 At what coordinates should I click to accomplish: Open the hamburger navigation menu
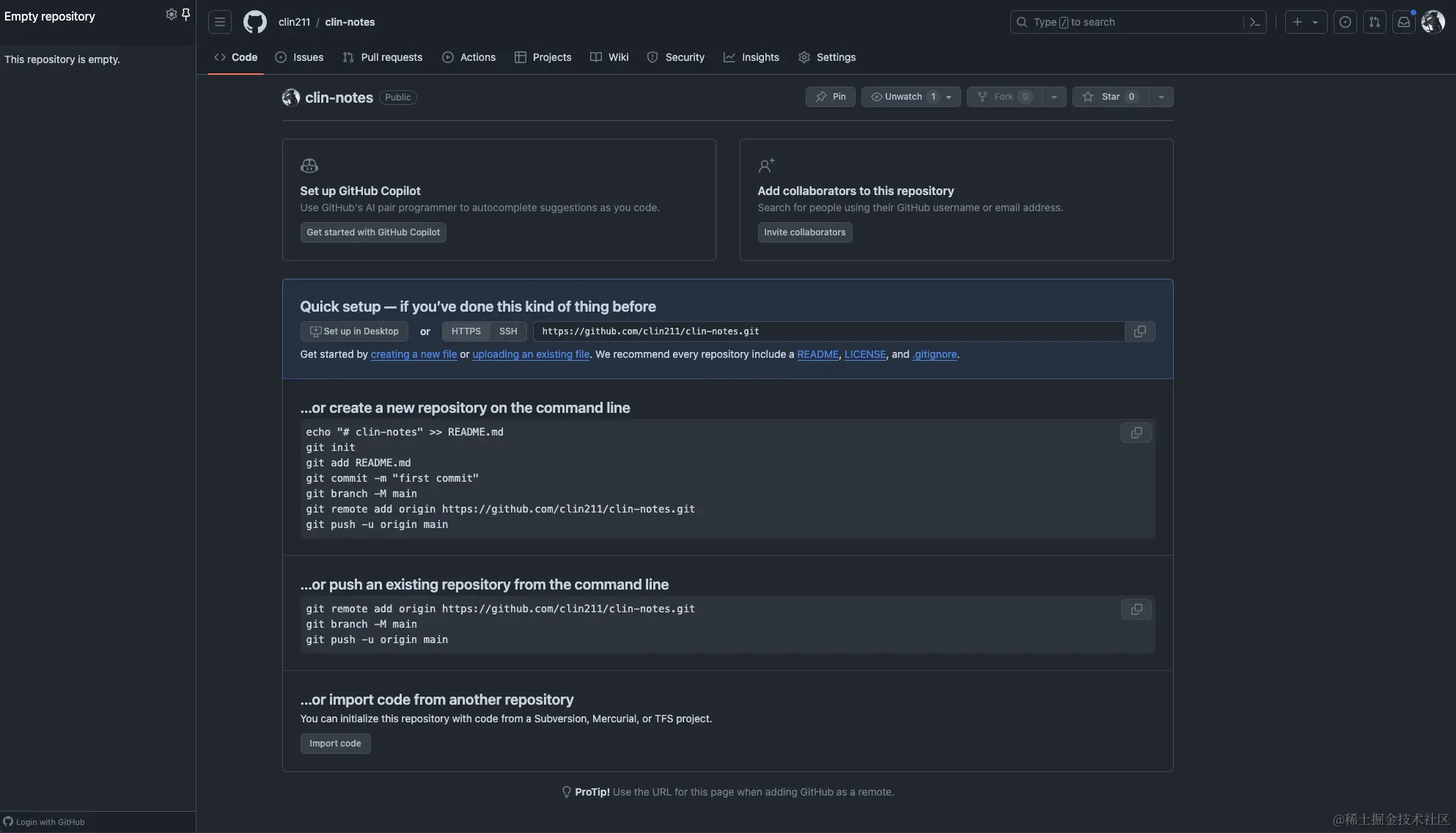pyautogui.click(x=219, y=22)
